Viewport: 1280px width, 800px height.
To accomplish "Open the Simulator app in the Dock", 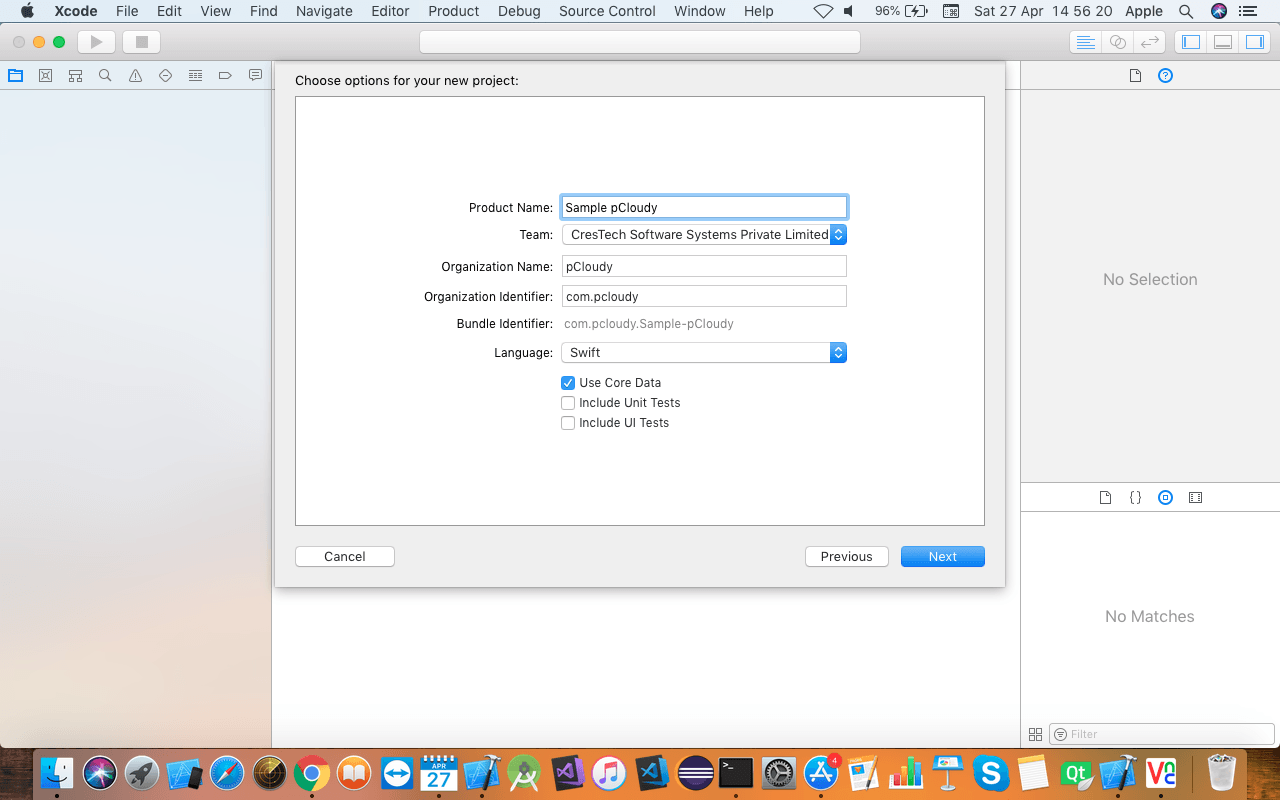I will coord(185,773).
